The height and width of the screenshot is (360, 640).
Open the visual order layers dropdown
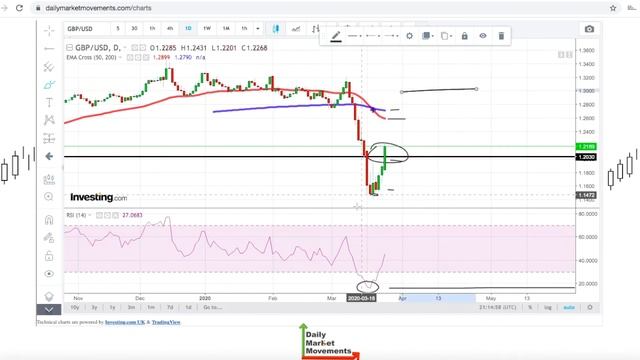[427, 36]
